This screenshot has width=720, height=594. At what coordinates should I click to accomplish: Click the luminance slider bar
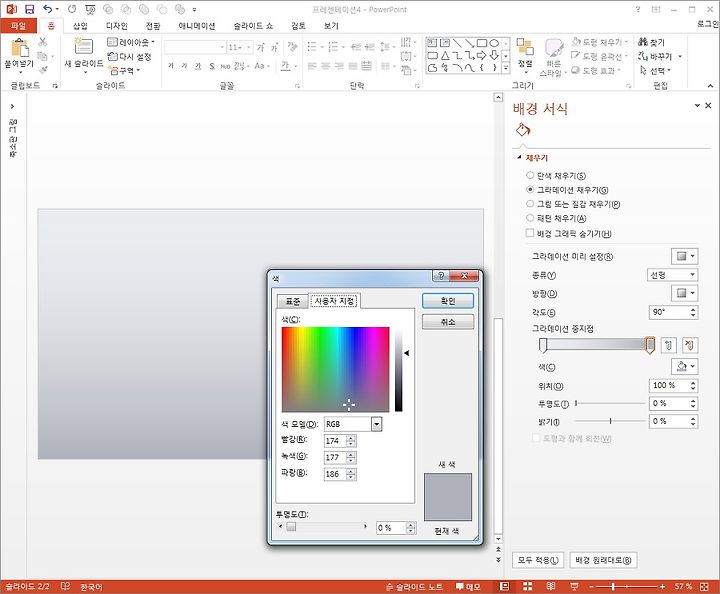(x=398, y=369)
